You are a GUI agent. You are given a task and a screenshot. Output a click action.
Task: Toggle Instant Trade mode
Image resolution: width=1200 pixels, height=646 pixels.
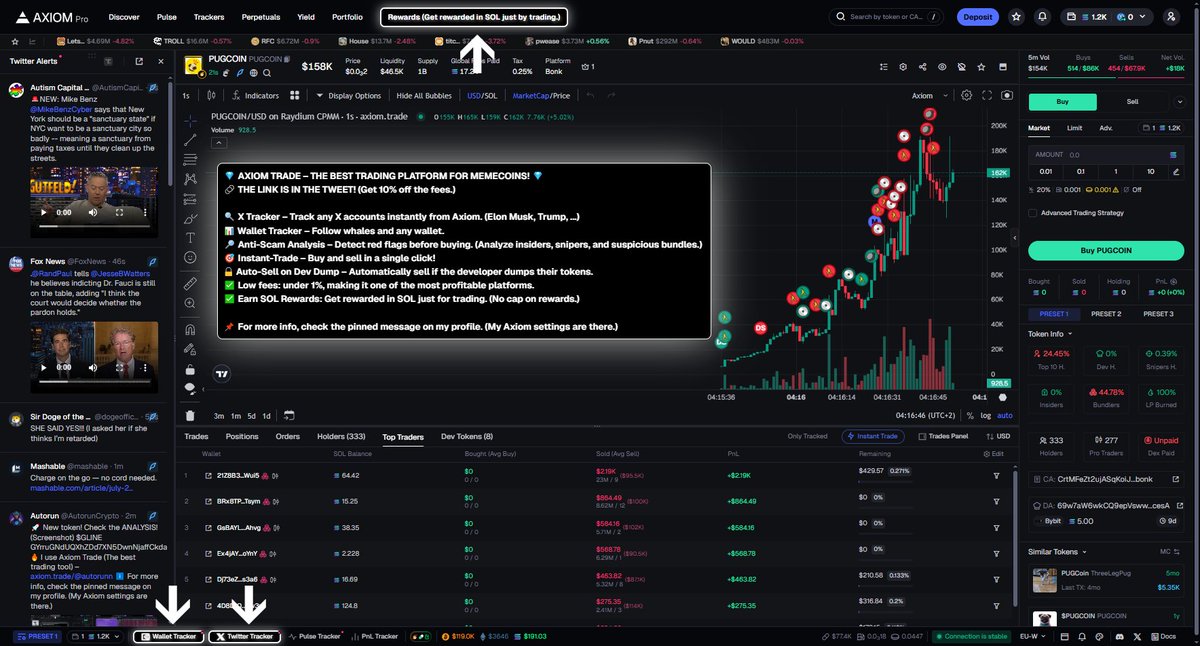[875, 436]
